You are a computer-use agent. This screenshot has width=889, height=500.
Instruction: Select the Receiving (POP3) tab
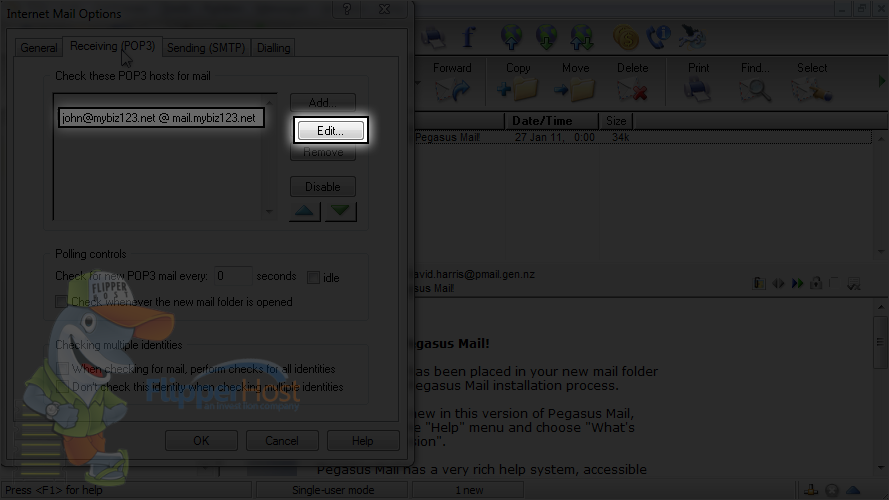point(112,46)
